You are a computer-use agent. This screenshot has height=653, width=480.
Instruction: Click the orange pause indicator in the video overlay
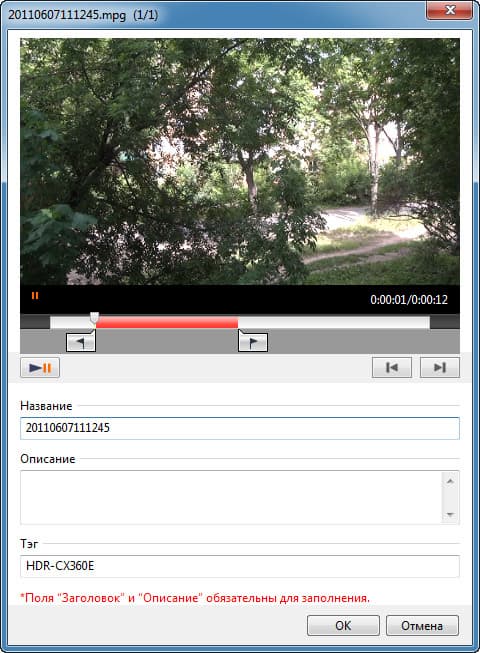[x=35, y=296]
